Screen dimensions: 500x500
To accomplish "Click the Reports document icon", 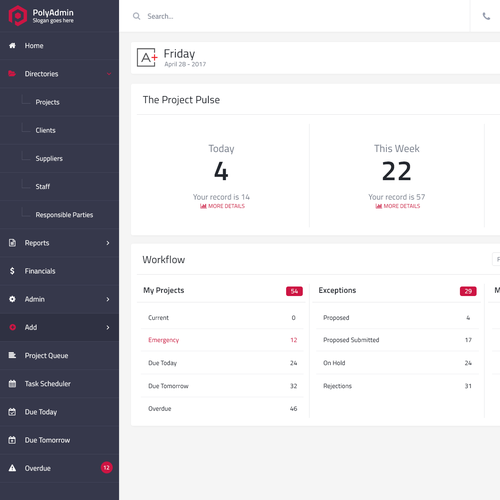I will coord(12,243).
